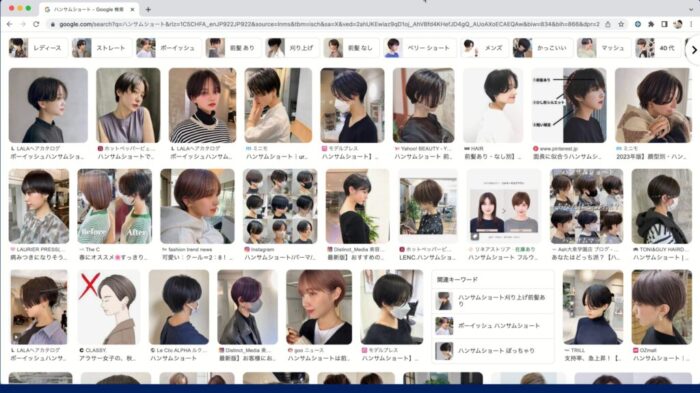Viewport: 700px width, 393px height.
Task: Click the browser forward arrow
Action: click(x=23, y=24)
